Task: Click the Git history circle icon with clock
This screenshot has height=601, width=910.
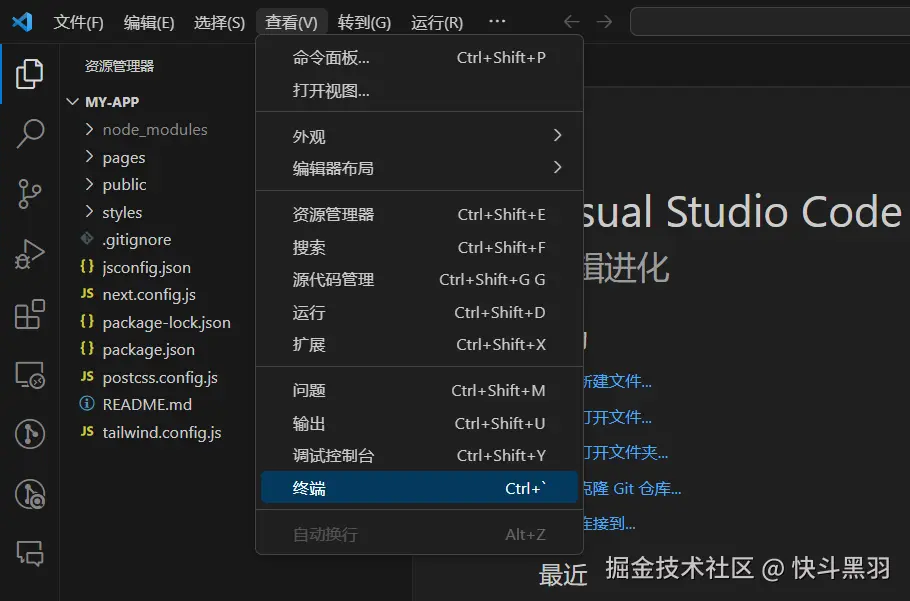Action: pos(30,494)
